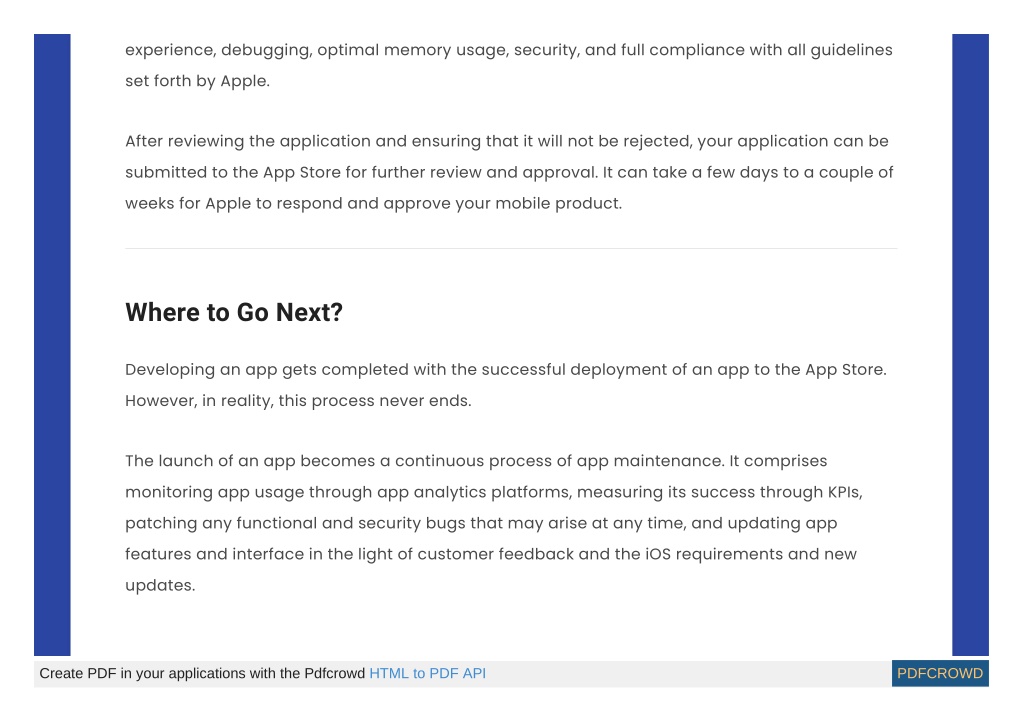Click the word "KPIs" in the paragraph

[x=845, y=492]
